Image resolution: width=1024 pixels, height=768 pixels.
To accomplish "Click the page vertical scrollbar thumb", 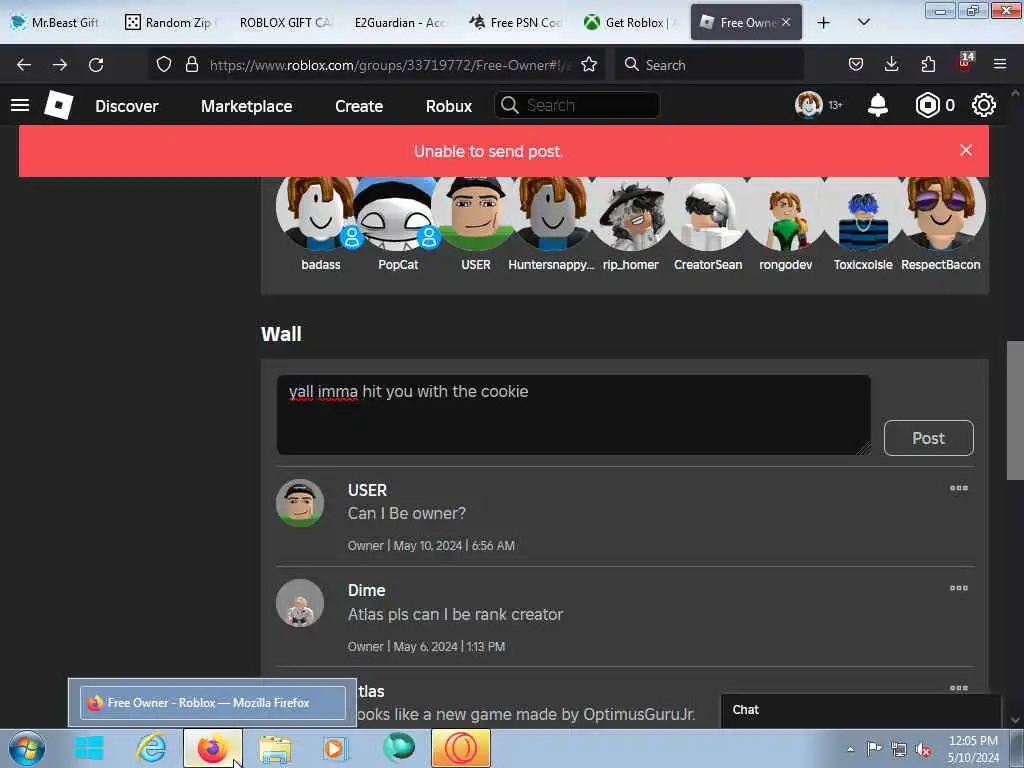I will [x=1015, y=410].
